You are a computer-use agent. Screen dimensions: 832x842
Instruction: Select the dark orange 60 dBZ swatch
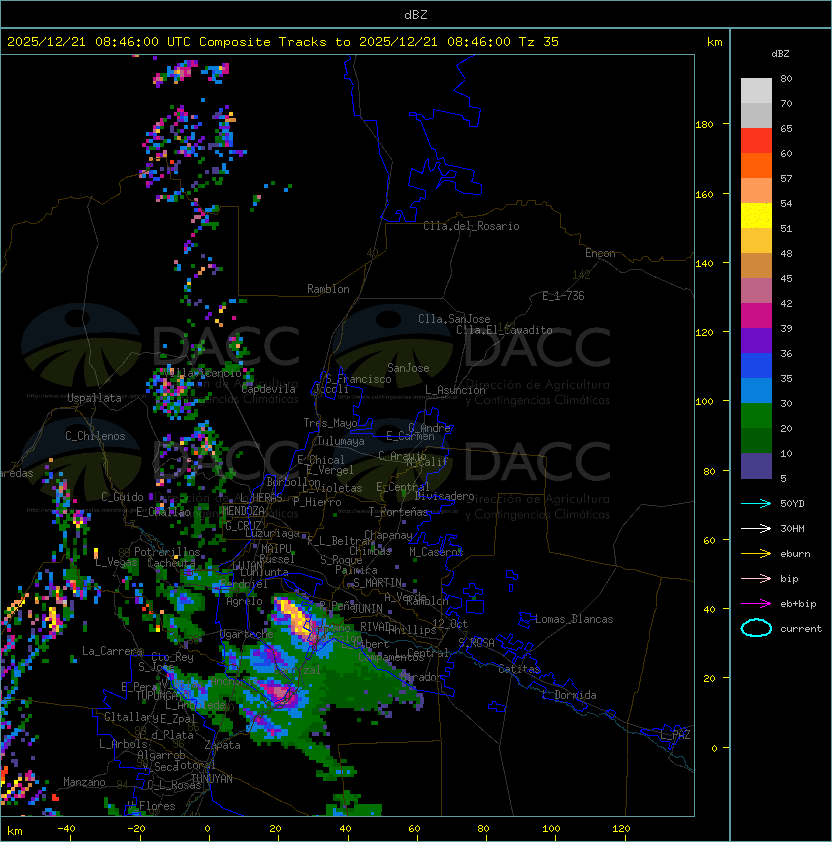[756, 165]
